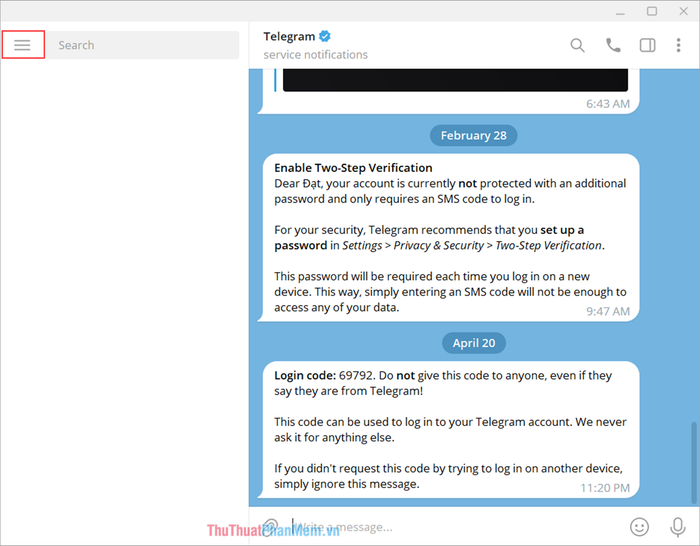Viewport: 700px width, 546px height.
Task: Click the 'Login code:' message text
Action: (x=305, y=375)
